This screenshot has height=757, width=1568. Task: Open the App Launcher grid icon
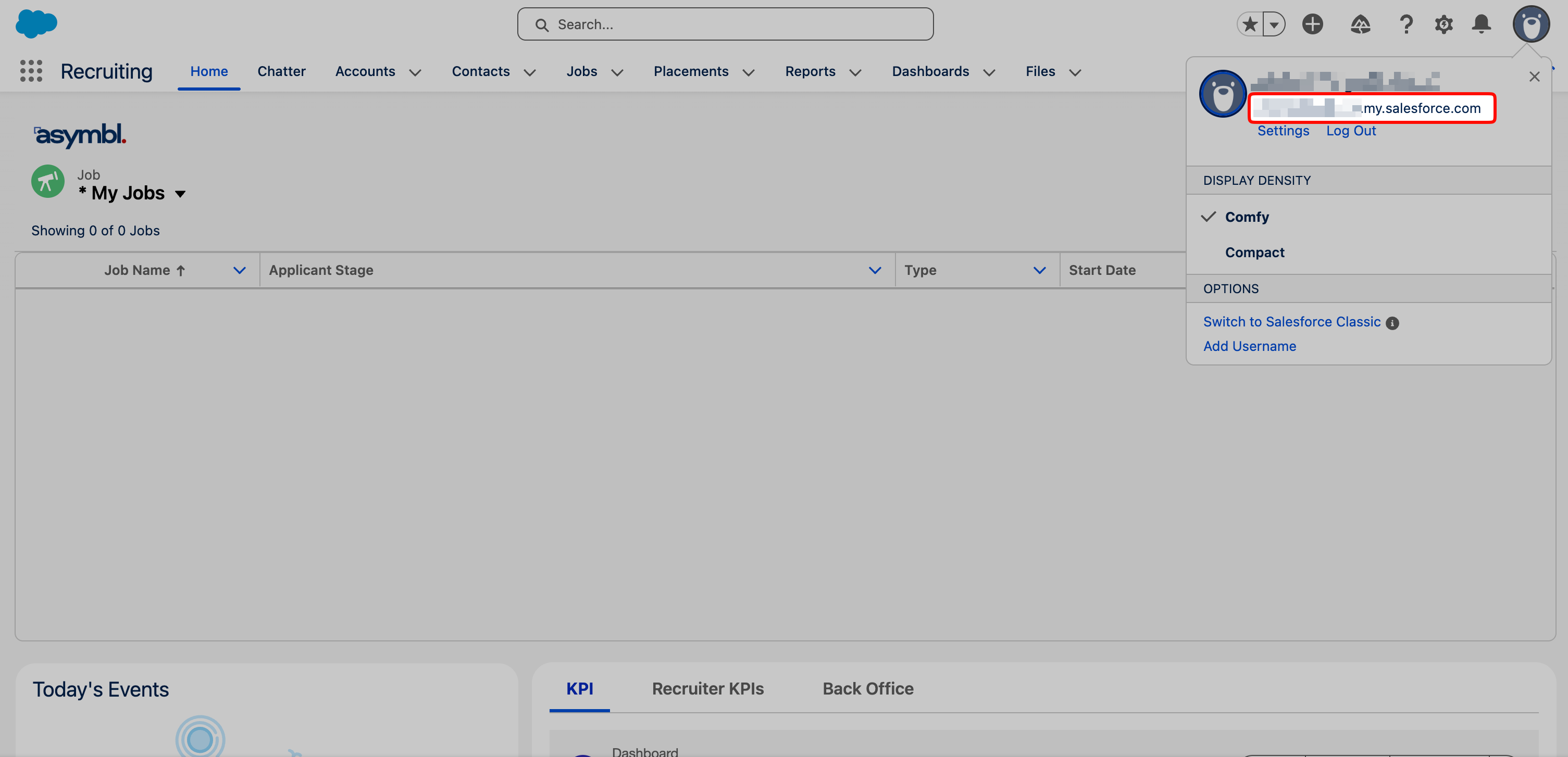31,71
